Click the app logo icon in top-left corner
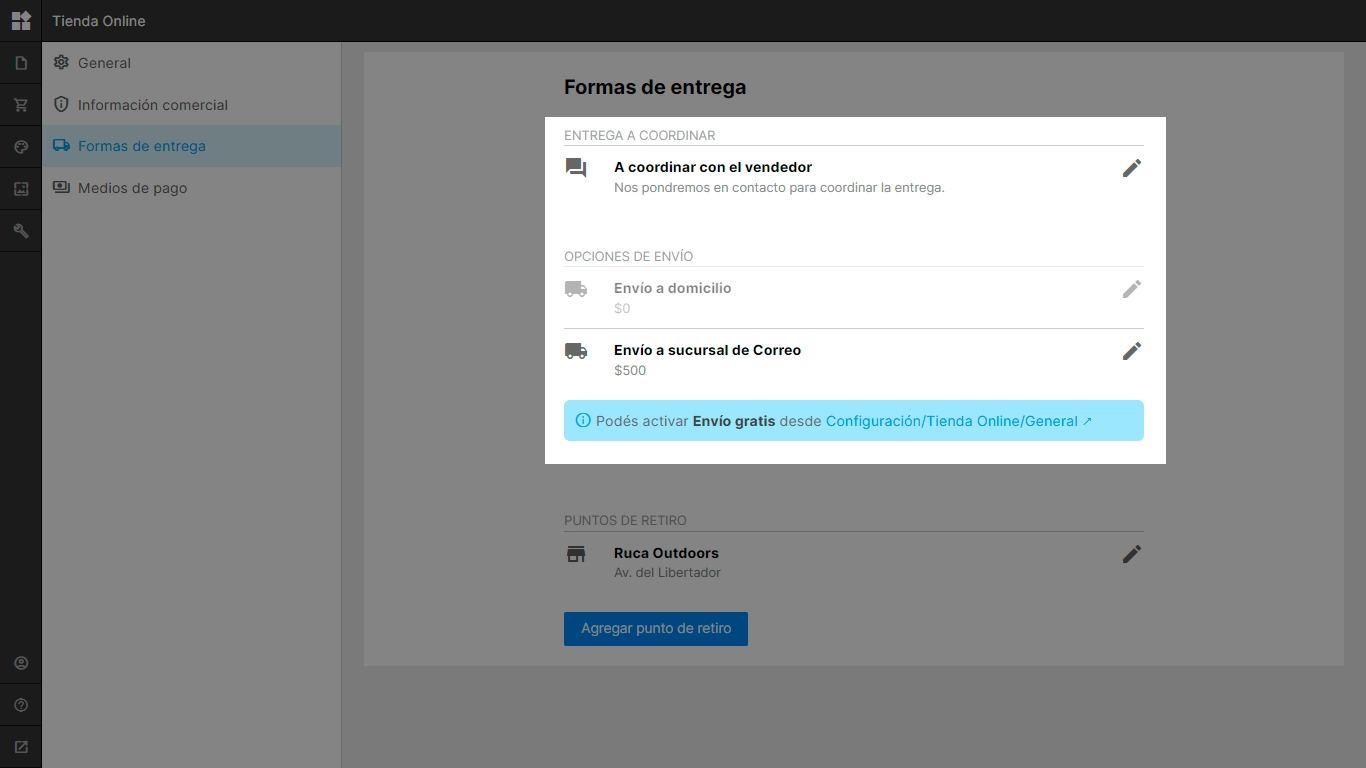The width and height of the screenshot is (1366, 768). 21,20
